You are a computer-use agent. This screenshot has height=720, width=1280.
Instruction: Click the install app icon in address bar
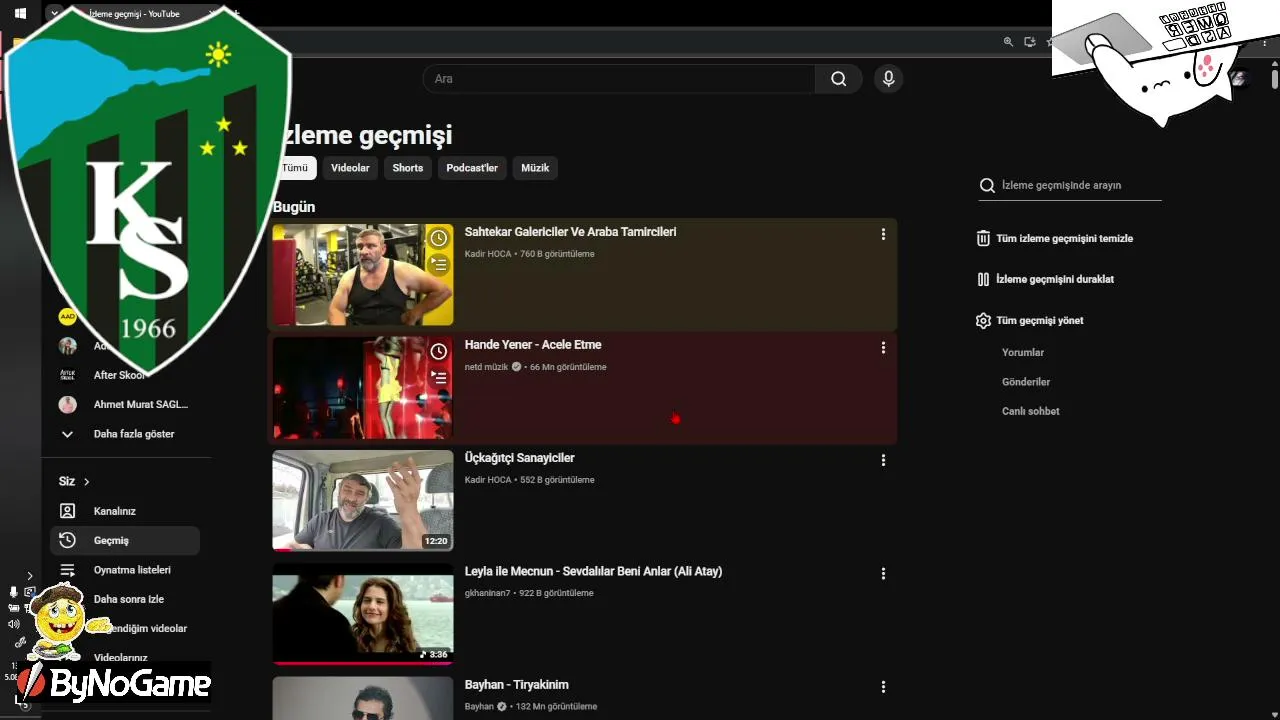(1029, 41)
